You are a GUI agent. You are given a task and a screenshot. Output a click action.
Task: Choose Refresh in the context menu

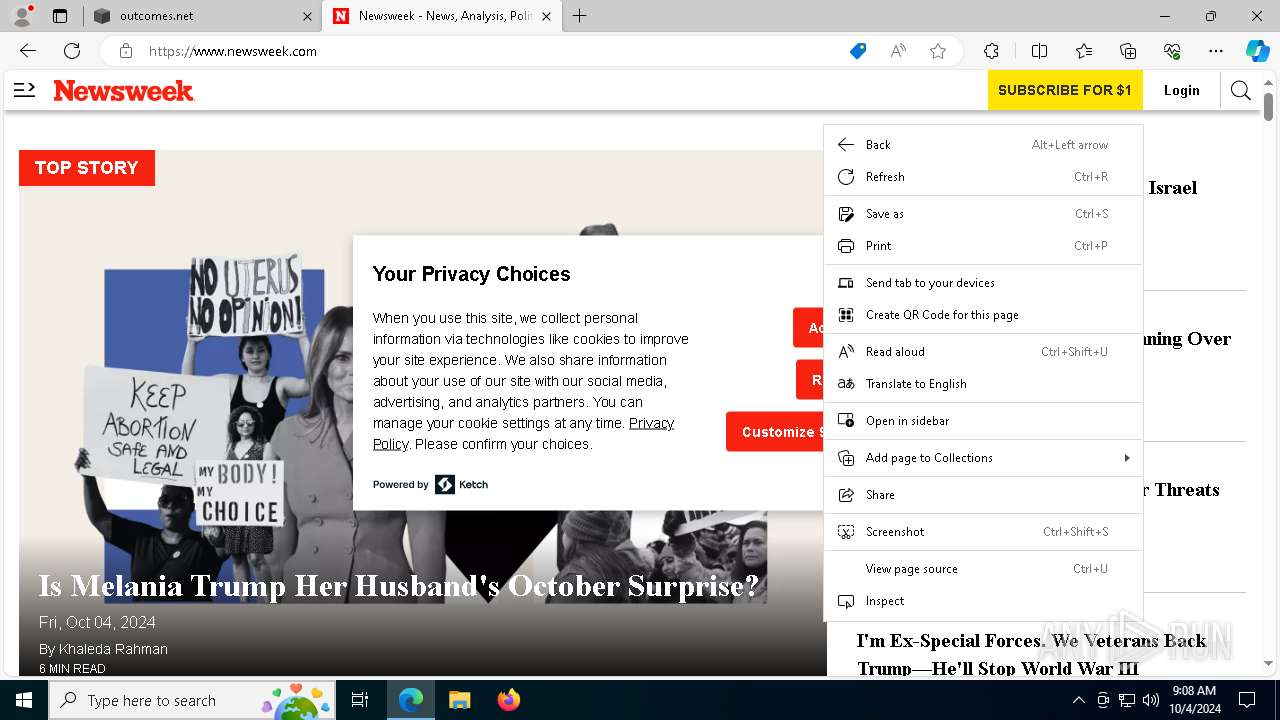[983, 177]
